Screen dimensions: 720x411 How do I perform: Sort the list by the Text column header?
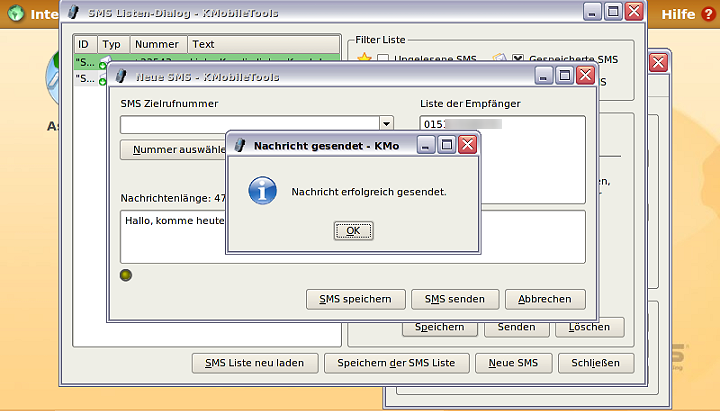[263, 44]
